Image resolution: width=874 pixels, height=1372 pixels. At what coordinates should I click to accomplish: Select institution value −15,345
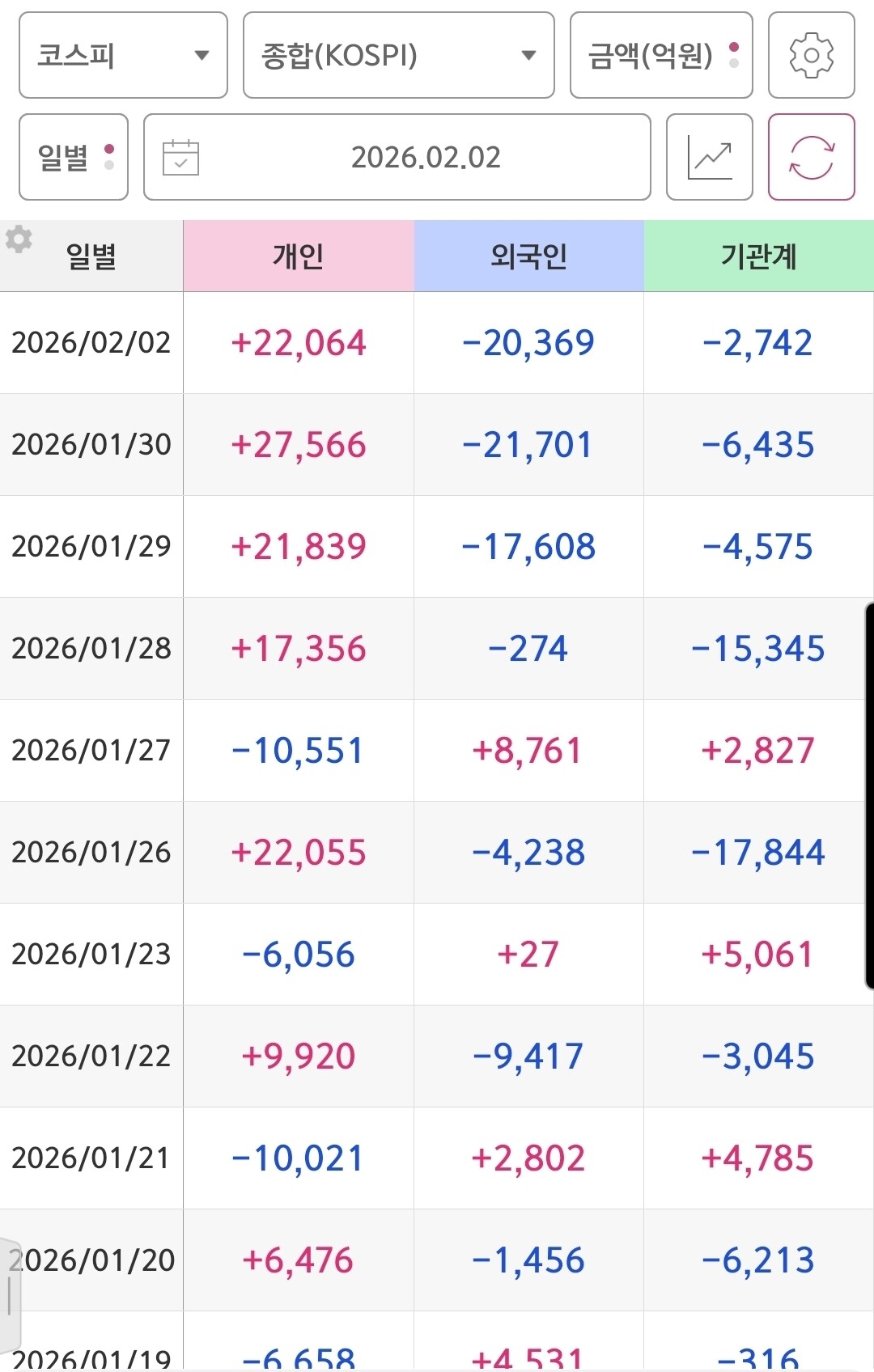click(x=758, y=649)
